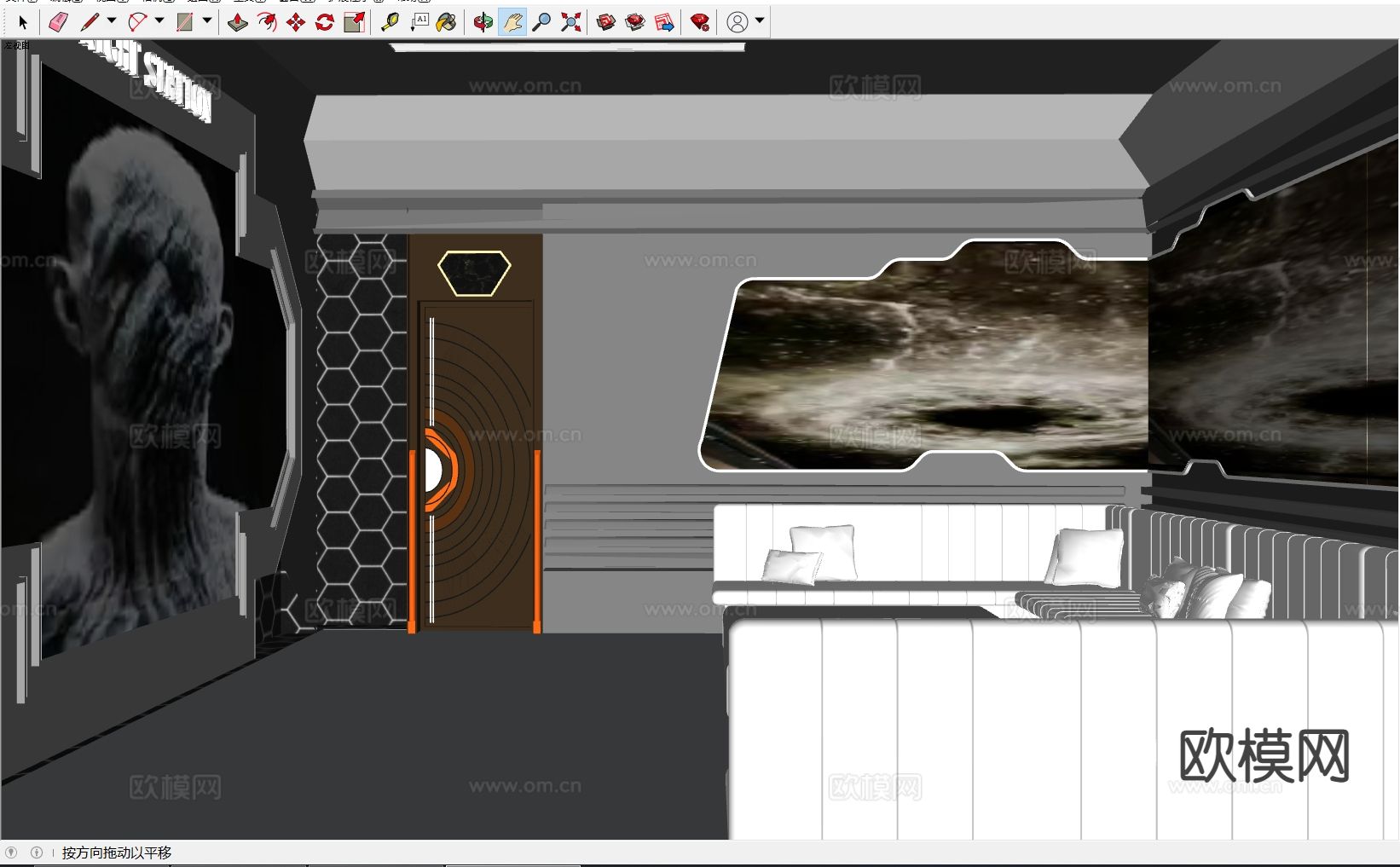The image size is (1400, 867).
Task: Click the user account profile icon
Action: (x=738, y=22)
